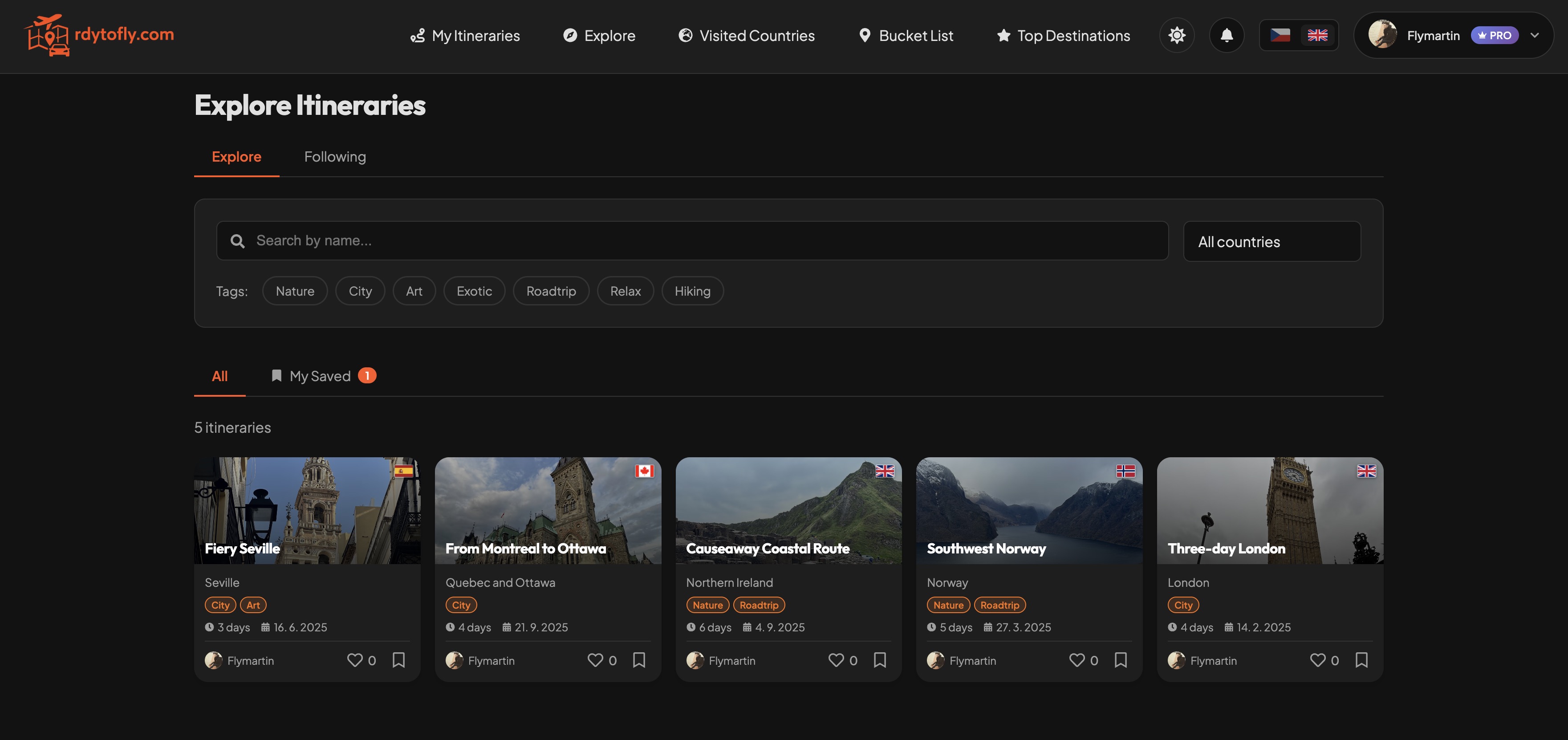Screen dimensions: 1568x740
Task: Toggle the Hiking tag filter
Action: pos(692,291)
